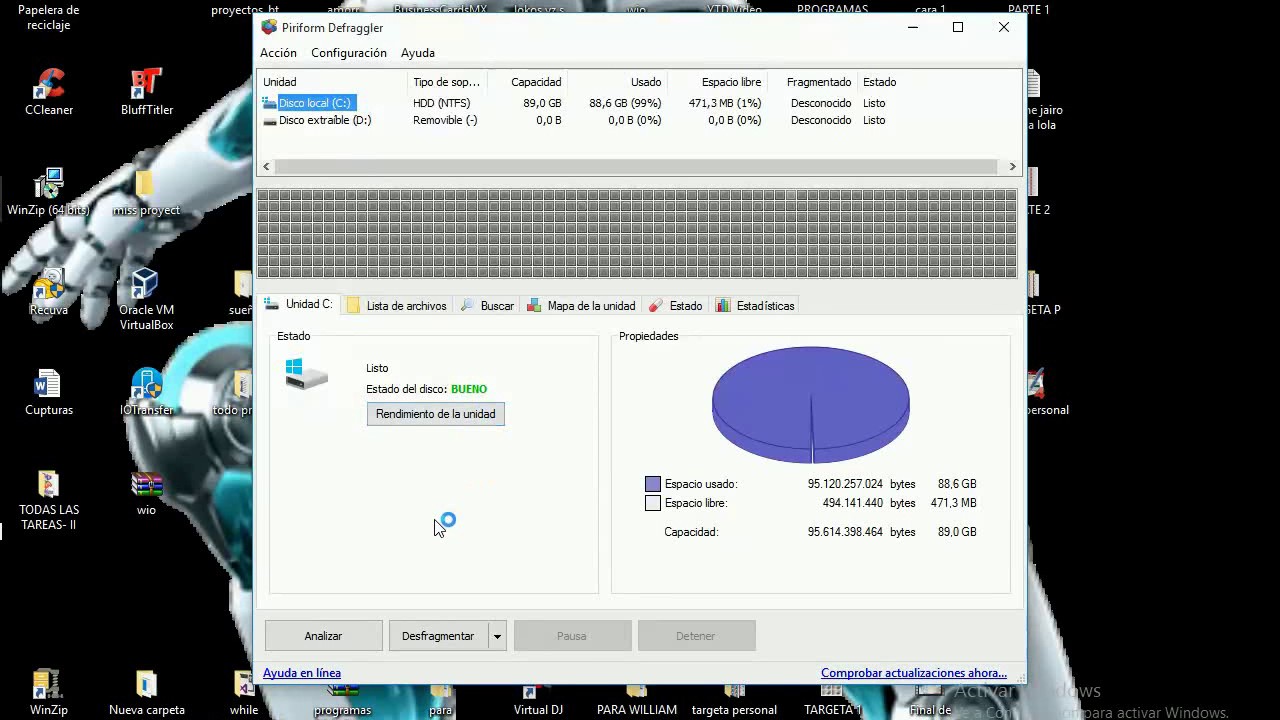Click the drive block map grid

[x=638, y=233]
